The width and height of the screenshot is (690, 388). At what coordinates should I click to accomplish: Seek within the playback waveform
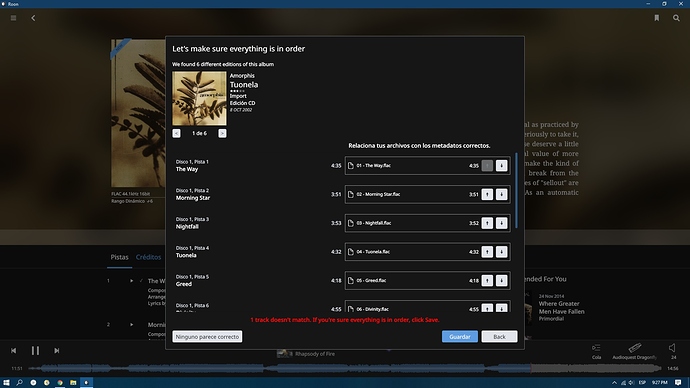click(345, 368)
